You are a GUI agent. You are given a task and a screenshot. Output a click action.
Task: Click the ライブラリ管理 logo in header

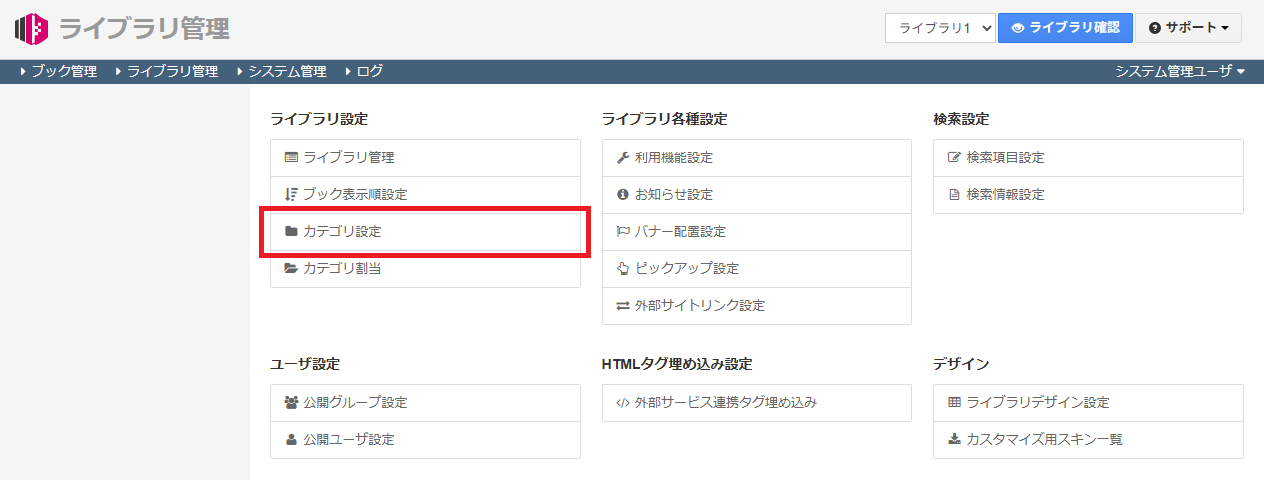122,28
